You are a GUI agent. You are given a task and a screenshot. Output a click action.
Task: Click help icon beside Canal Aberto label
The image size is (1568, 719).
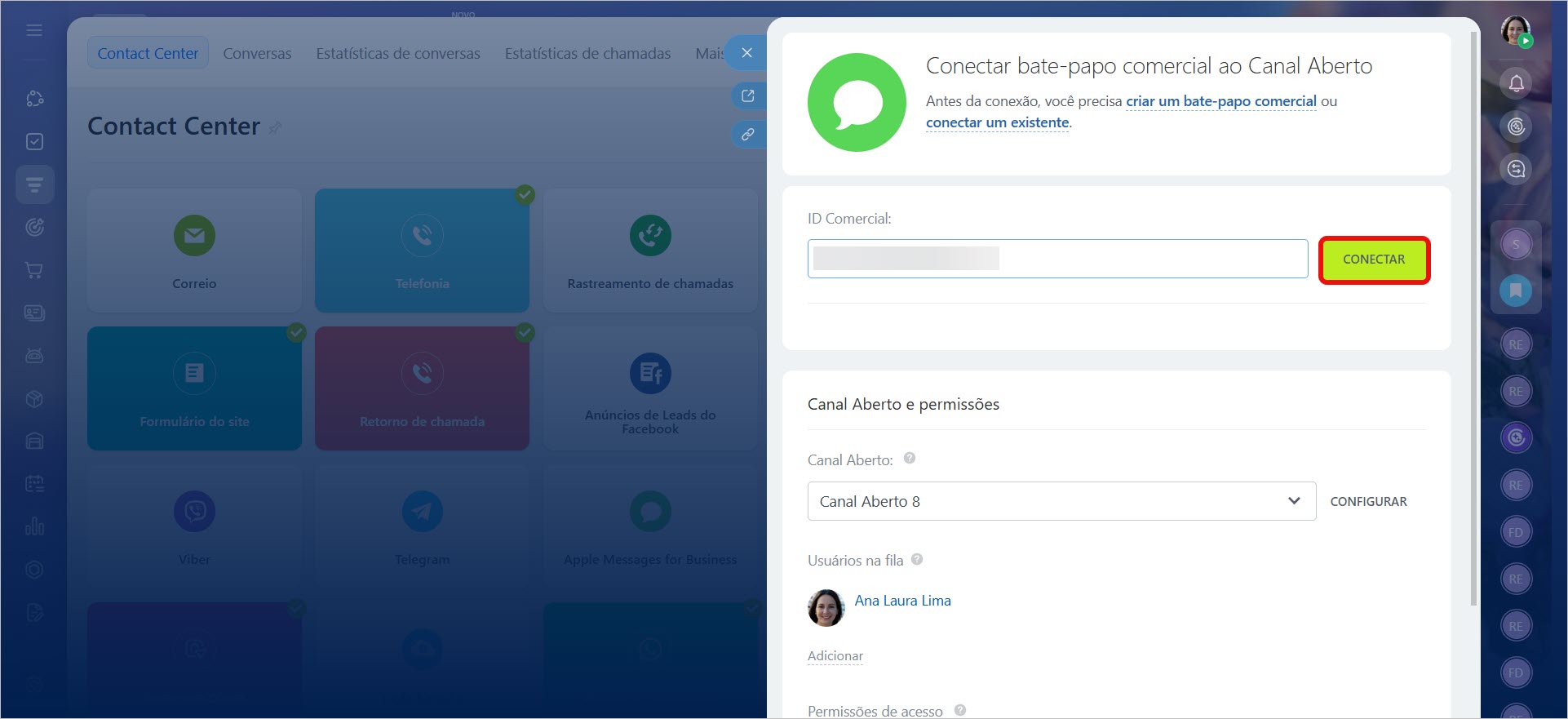pyautogui.click(x=910, y=459)
